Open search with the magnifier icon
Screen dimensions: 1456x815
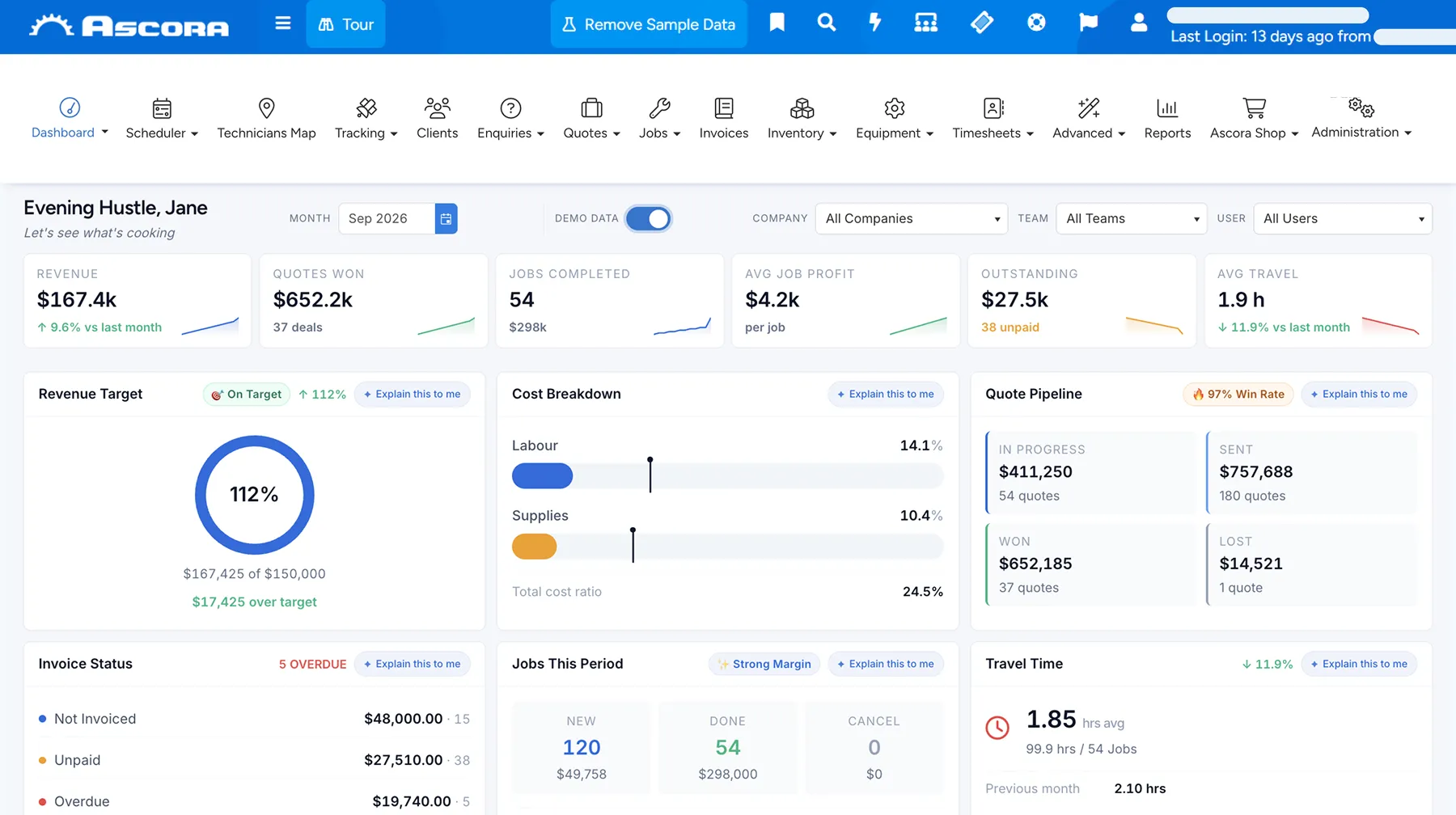point(826,23)
